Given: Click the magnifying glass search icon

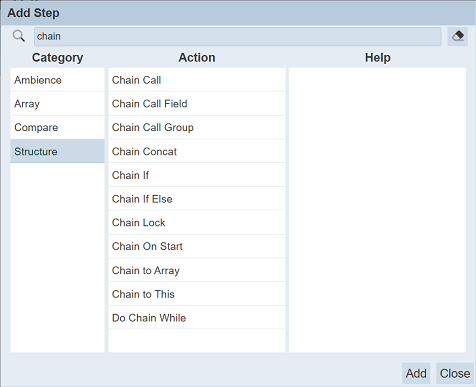Looking at the screenshot, I should click(x=19, y=36).
